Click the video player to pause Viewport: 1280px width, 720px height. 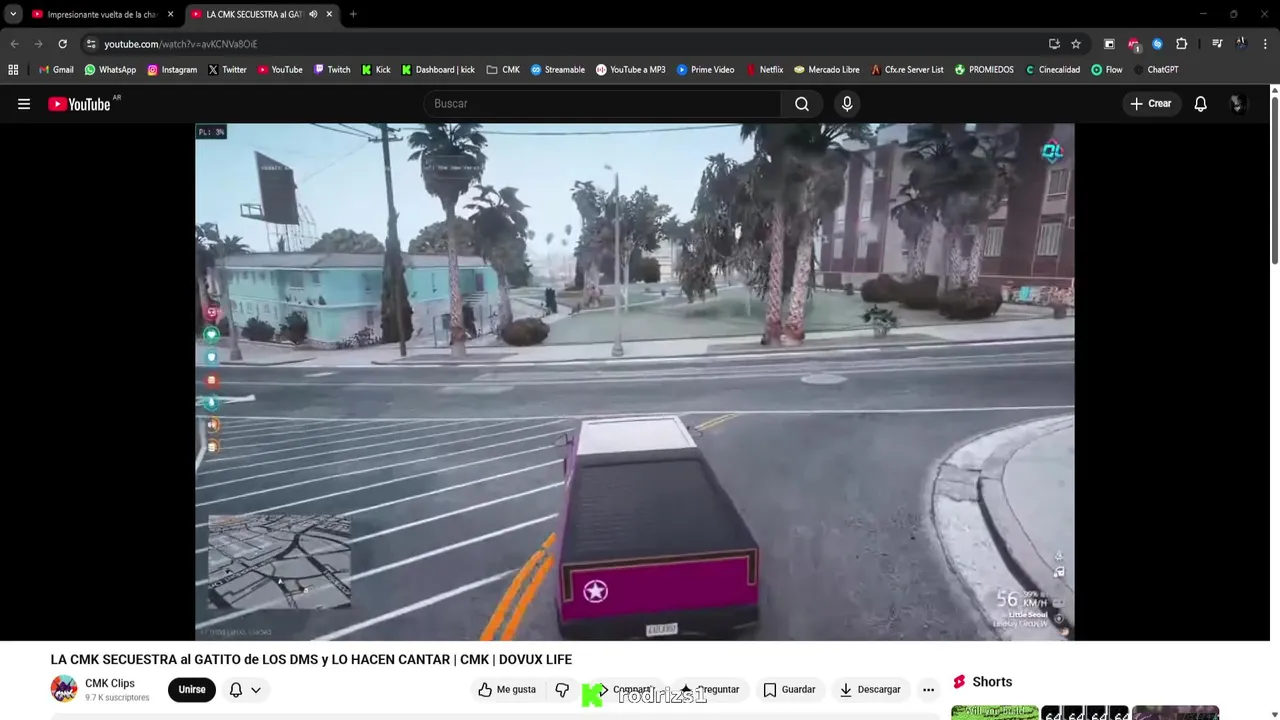click(x=634, y=381)
